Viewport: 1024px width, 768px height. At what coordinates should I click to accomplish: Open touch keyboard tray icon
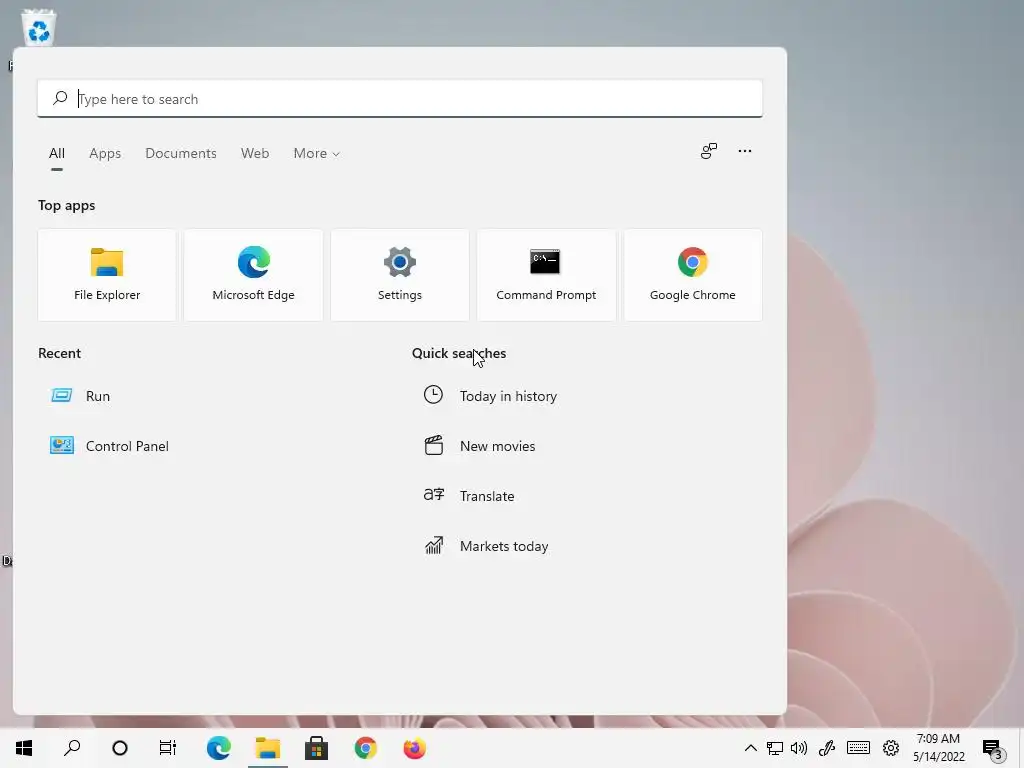coord(858,748)
